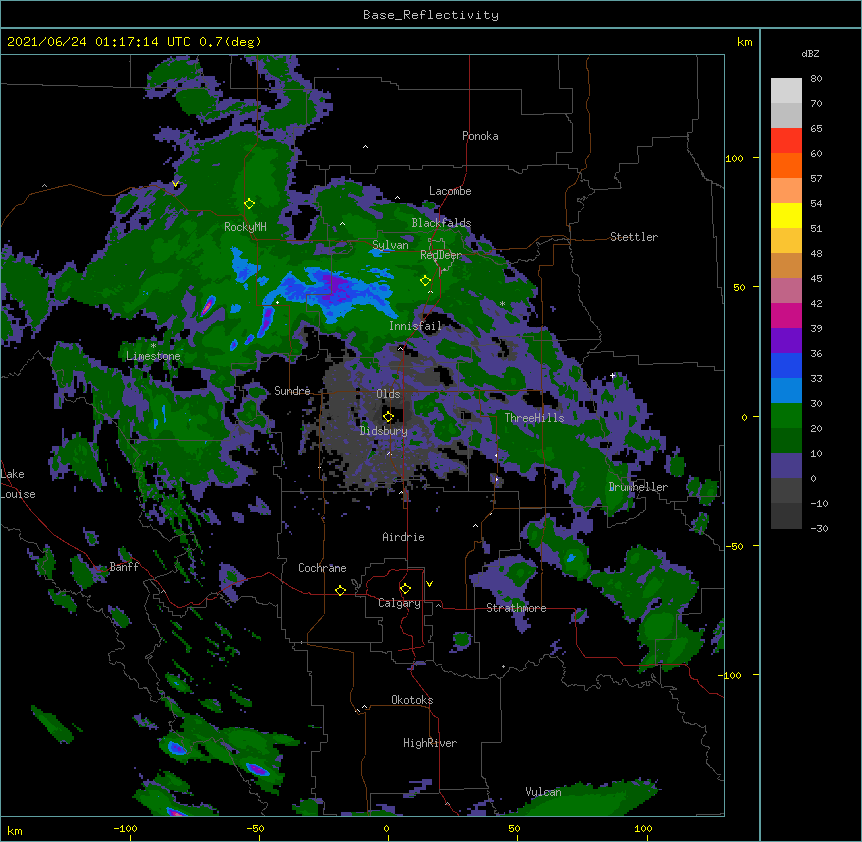Click the white plus marker north of Drumheller
Viewport: 862px width, 842px height.
tap(612, 376)
